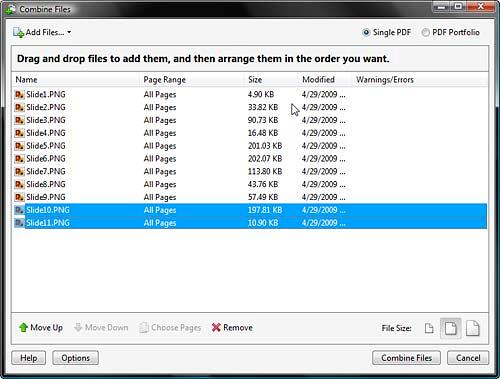500x379 pixels.
Task: Click the 90.73 KB size value
Action: (x=263, y=120)
